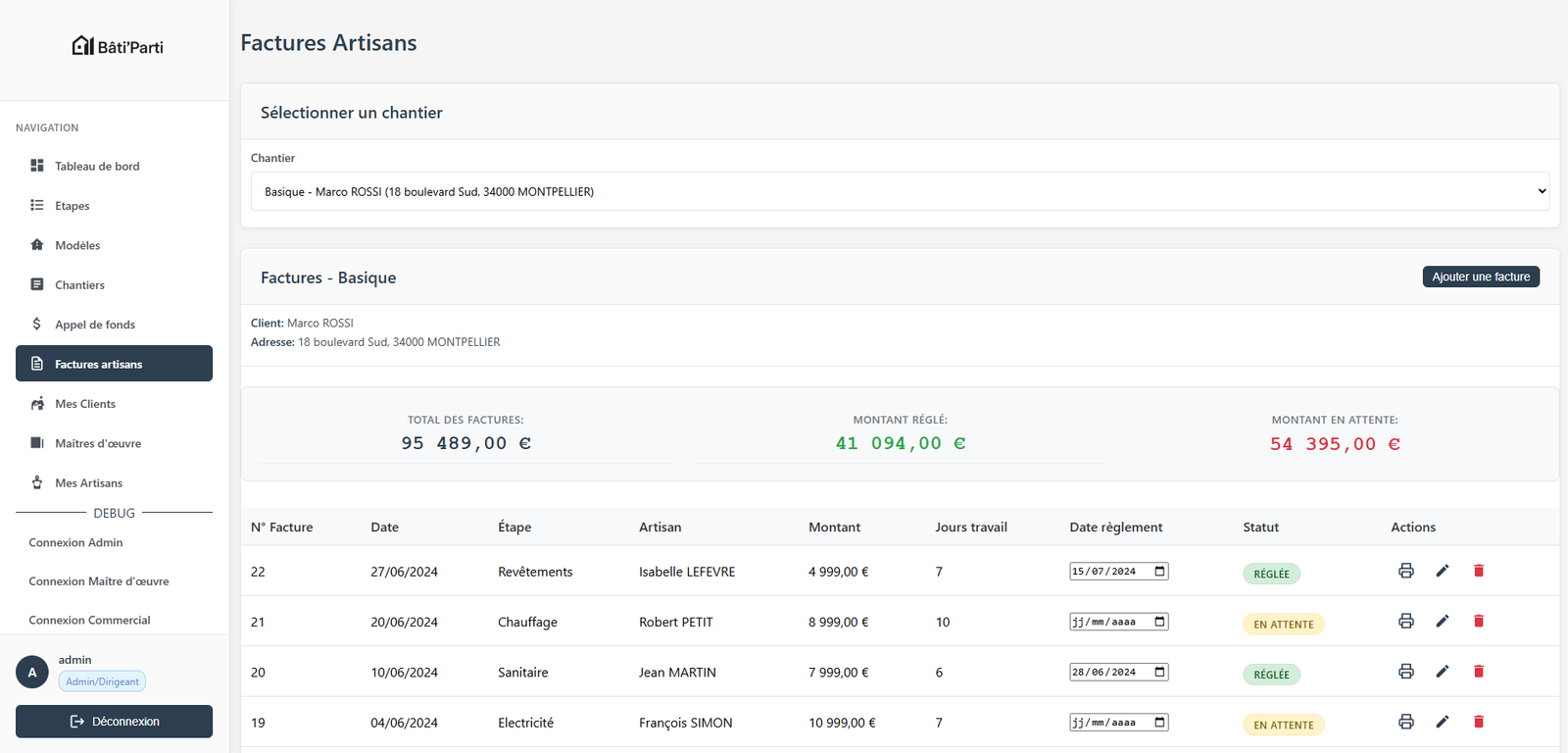The image size is (1568, 753).
Task: Click Ajouter une facture button
Action: (1480, 277)
